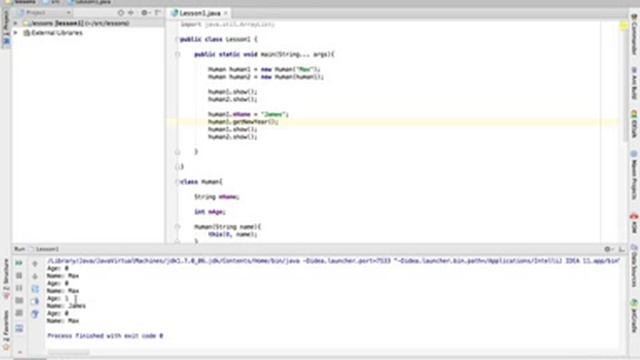Hide the Project panel with its hide icon
640x360 pixels.
point(157,13)
